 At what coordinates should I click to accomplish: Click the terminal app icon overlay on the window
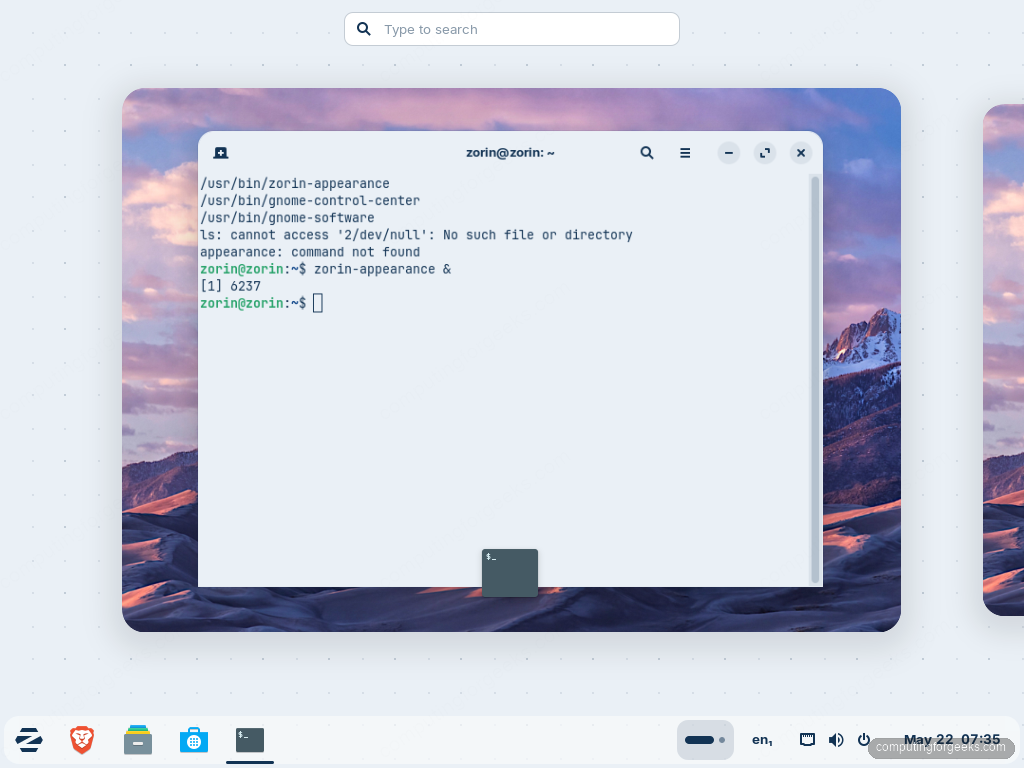click(x=510, y=573)
